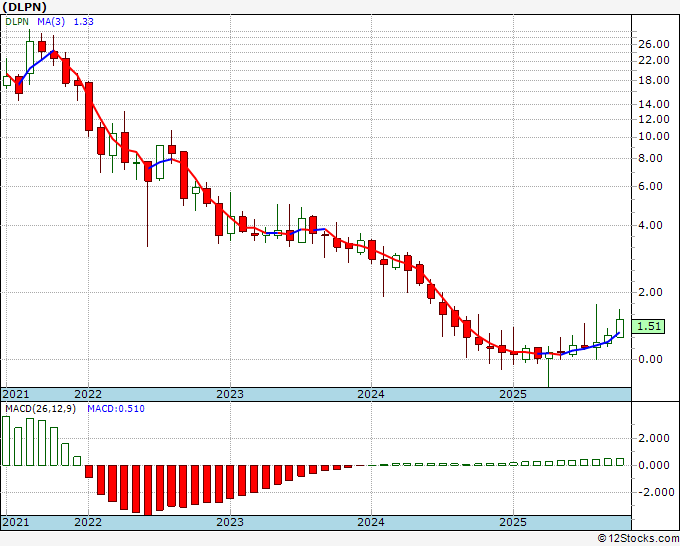Click the (DLPN) chart title
Viewport: 680px width, 546px height.
(24, 7)
